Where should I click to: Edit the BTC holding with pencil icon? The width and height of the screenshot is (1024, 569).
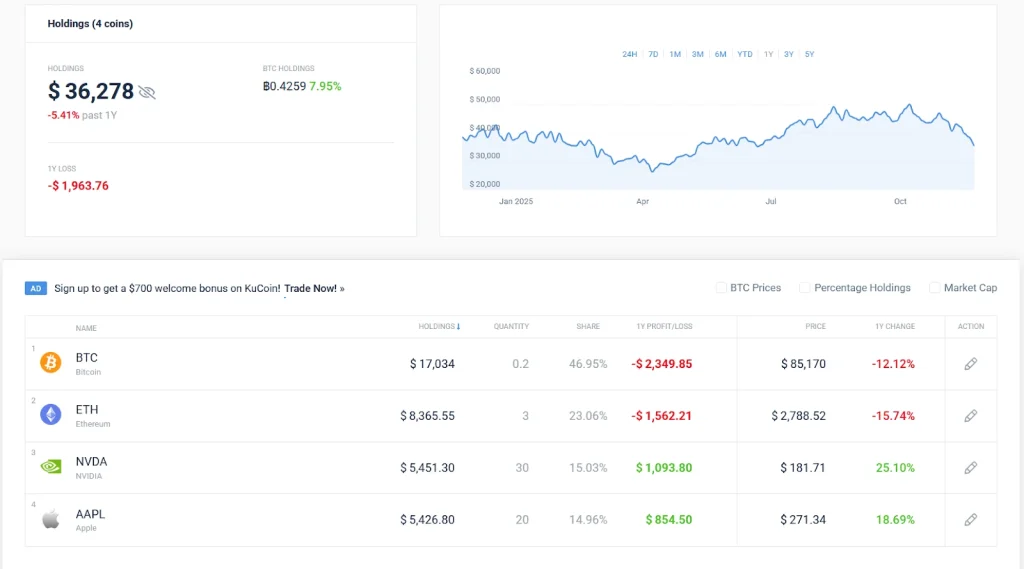970,364
